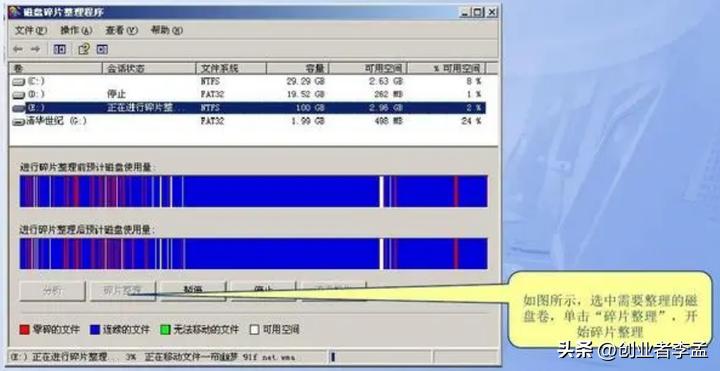Click the blue 连续的文件 legend swatch

[x=95, y=329]
